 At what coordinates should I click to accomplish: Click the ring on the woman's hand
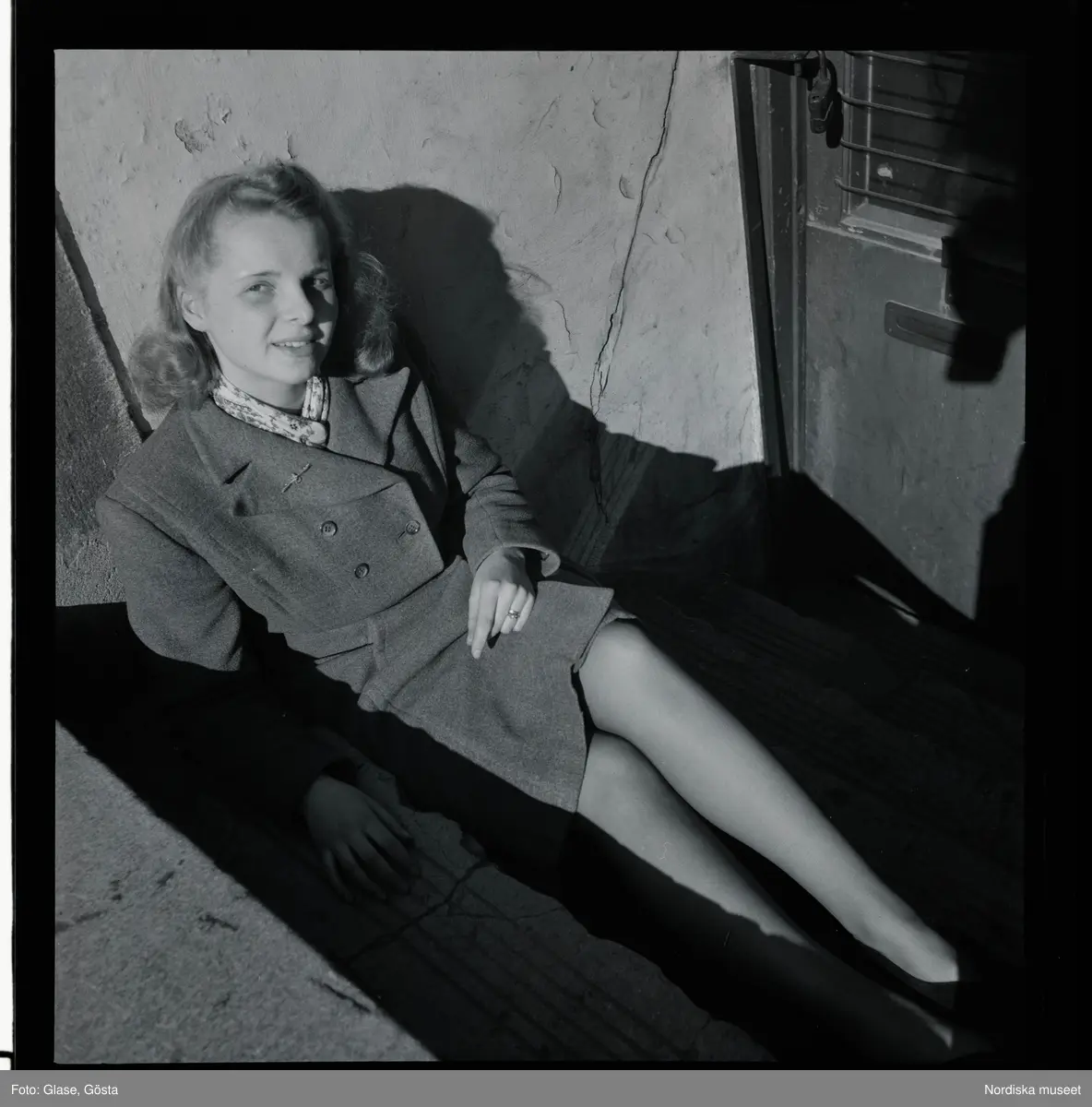[x=513, y=613]
